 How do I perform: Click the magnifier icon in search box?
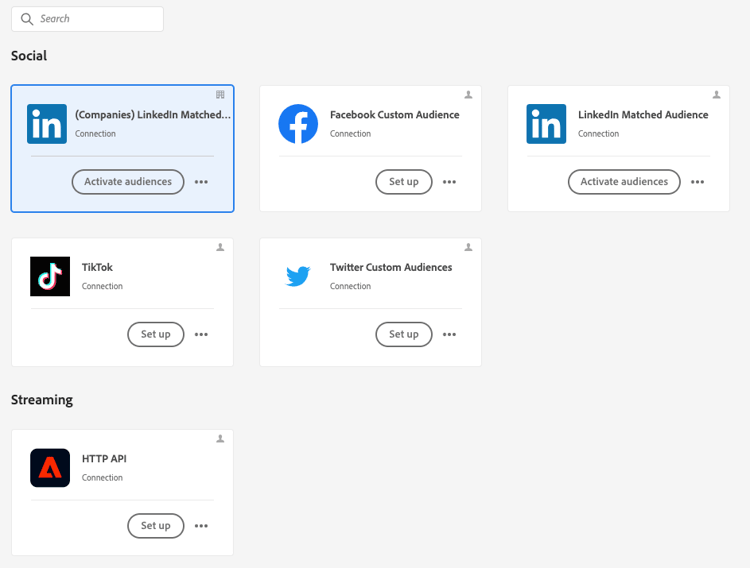tap(27, 19)
